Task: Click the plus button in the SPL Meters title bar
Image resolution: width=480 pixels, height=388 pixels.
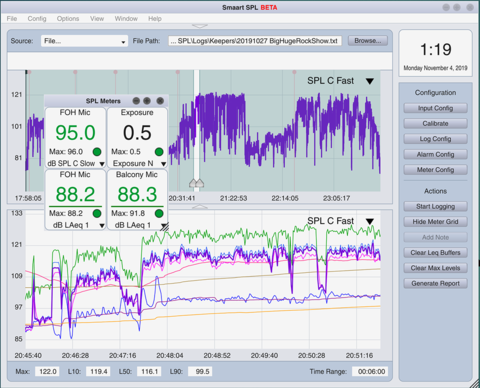Action: 147,101
